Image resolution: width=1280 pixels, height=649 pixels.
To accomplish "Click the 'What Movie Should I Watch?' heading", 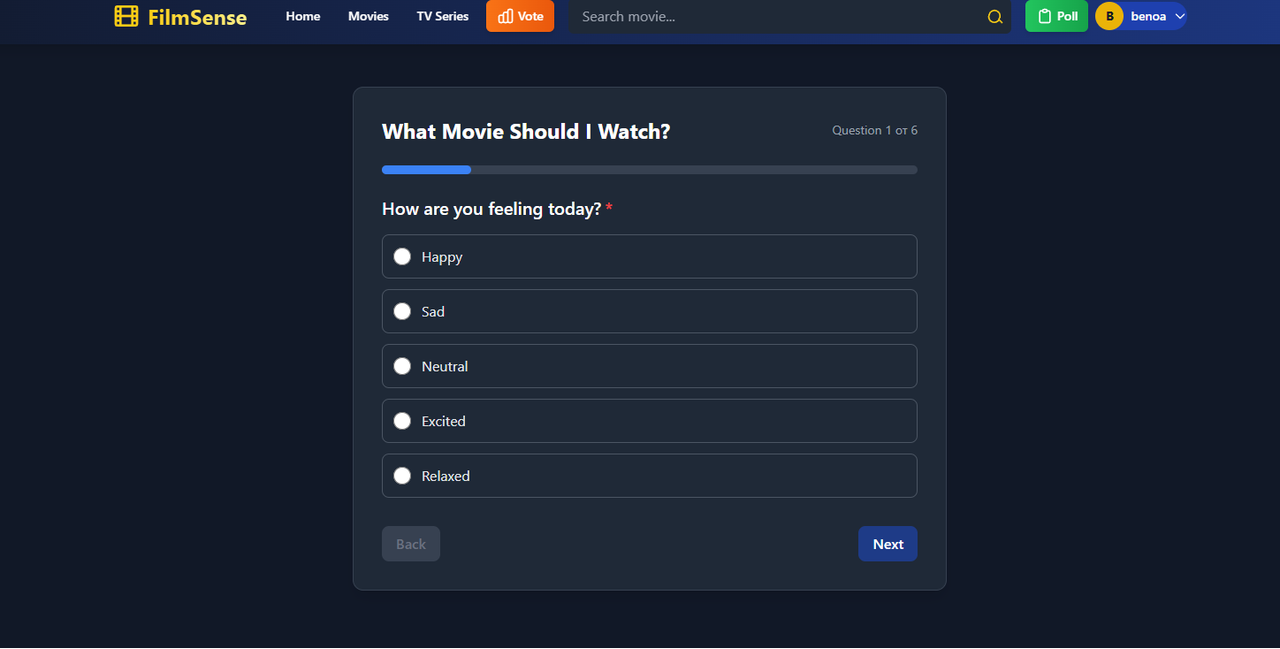I will click(x=526, y=132).
